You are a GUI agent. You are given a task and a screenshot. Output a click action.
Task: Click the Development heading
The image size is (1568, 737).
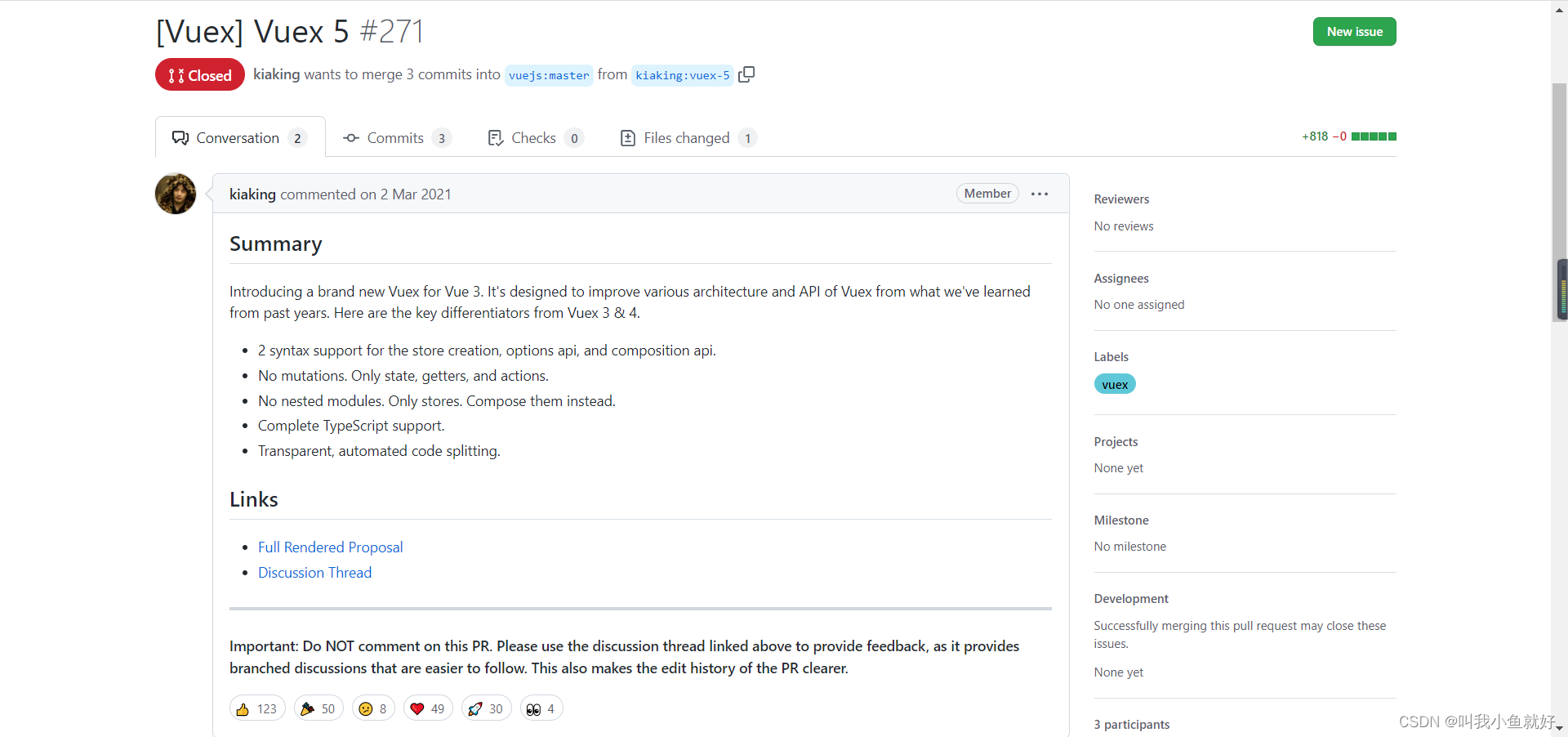pyautogui.click(x=1131, y=599)
